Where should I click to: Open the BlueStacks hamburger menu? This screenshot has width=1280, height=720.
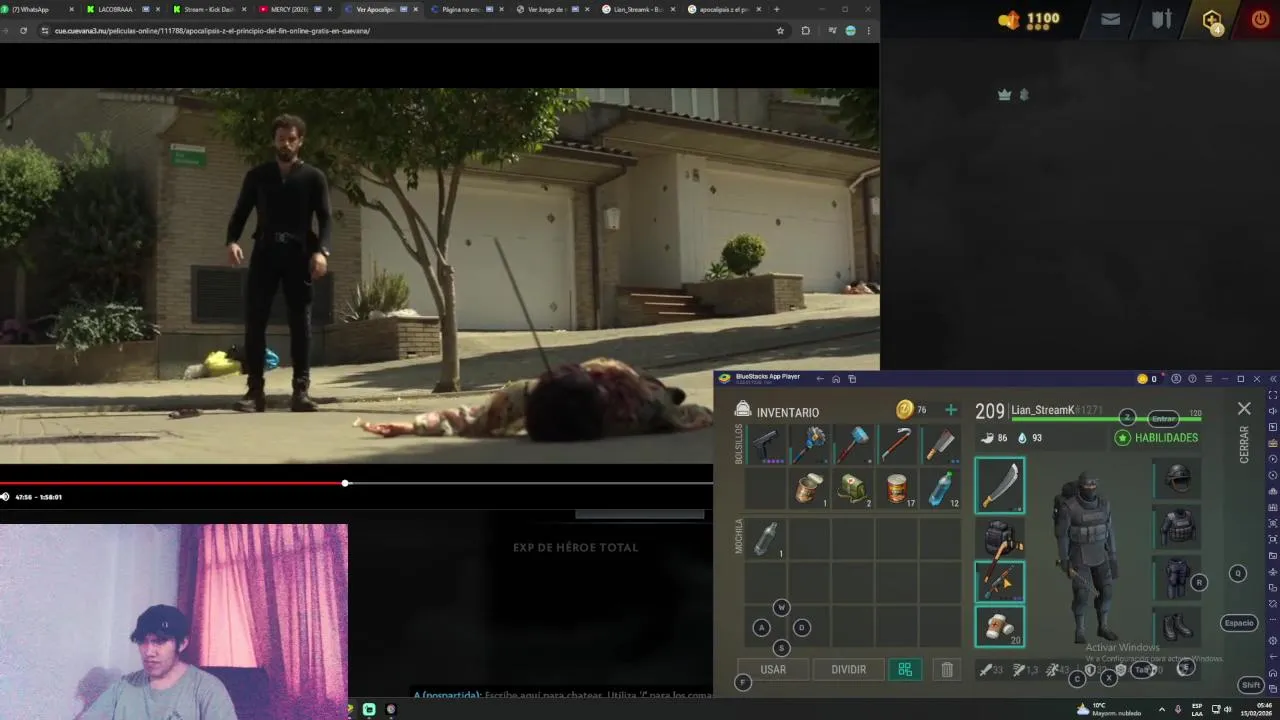coord(1208,379)
